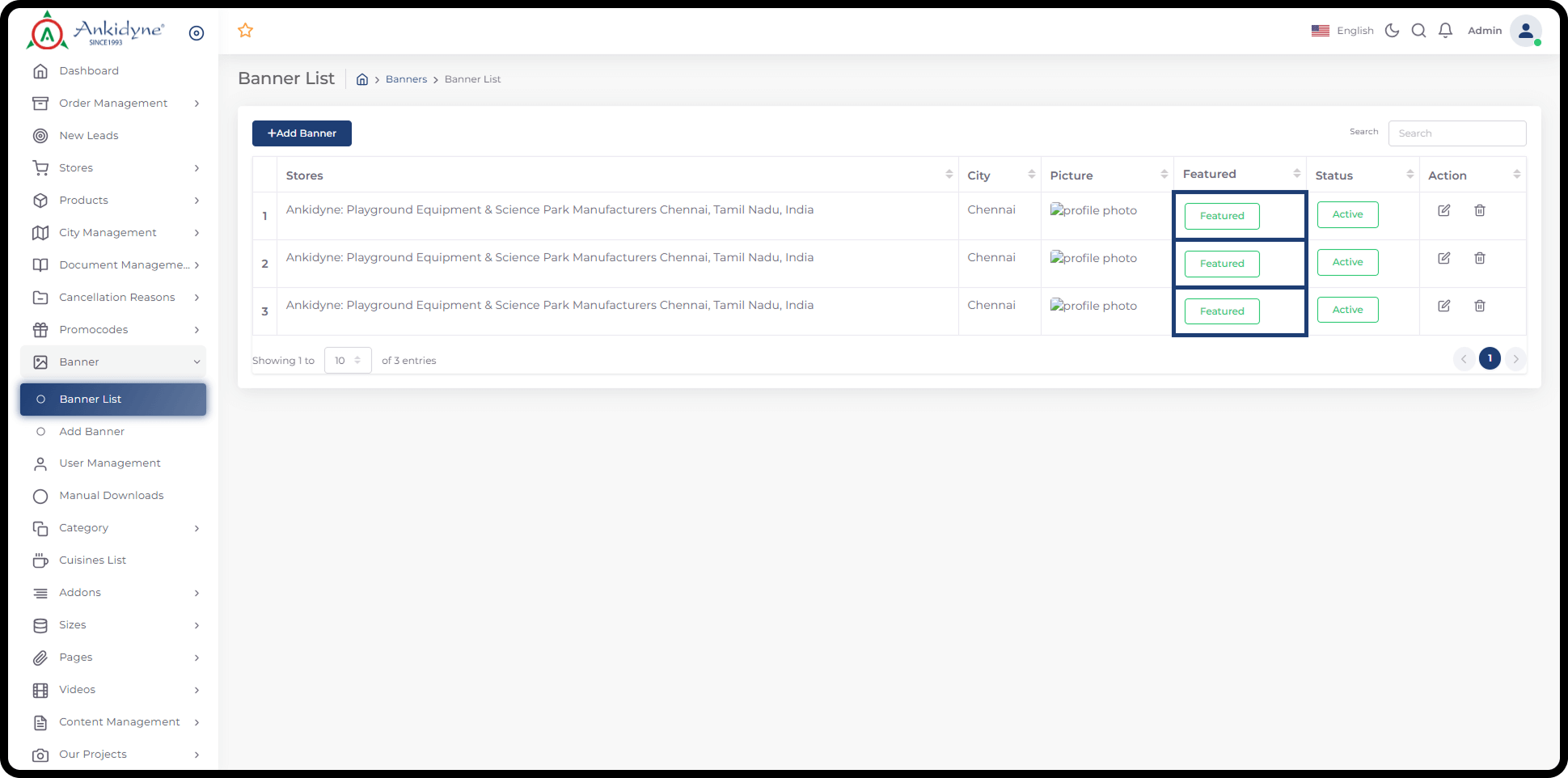Toggle the Active status for row 2
Viewport: 1568px width, 778px height.
click(x=1347, y=262)
